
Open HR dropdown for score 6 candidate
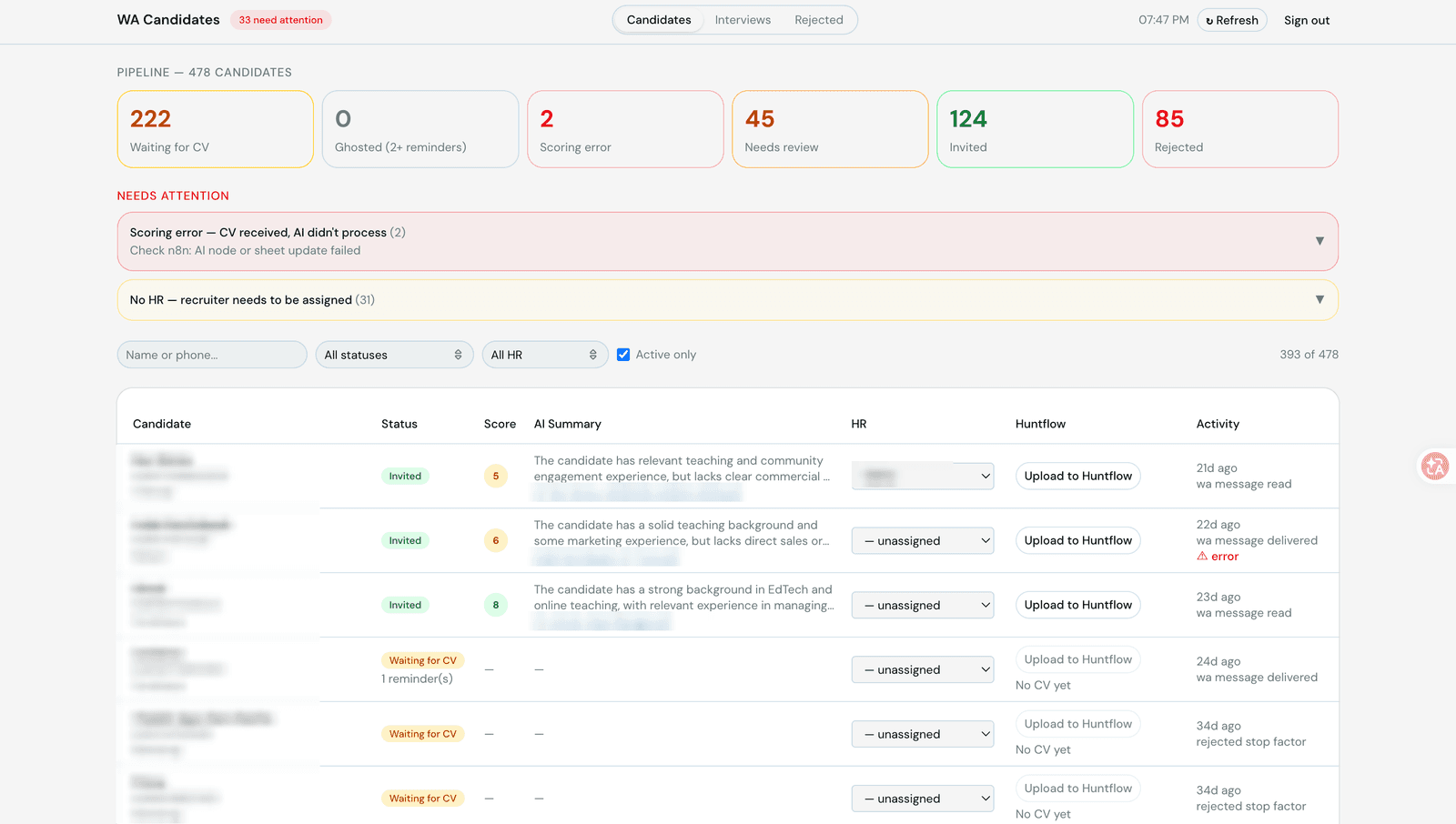[x=923, y=540]
